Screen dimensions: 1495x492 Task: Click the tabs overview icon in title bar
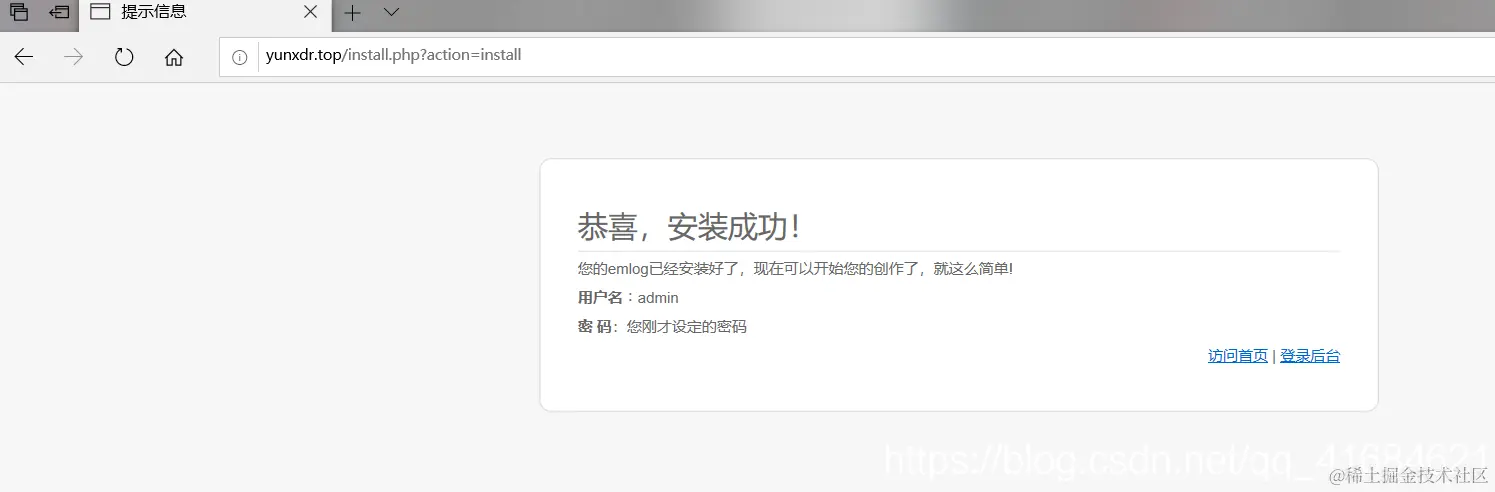coord(19,13)
